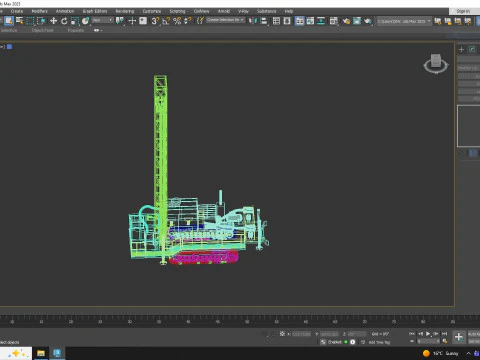
Task: Open the Scripting menu
Action: click(x=177, y=11)
